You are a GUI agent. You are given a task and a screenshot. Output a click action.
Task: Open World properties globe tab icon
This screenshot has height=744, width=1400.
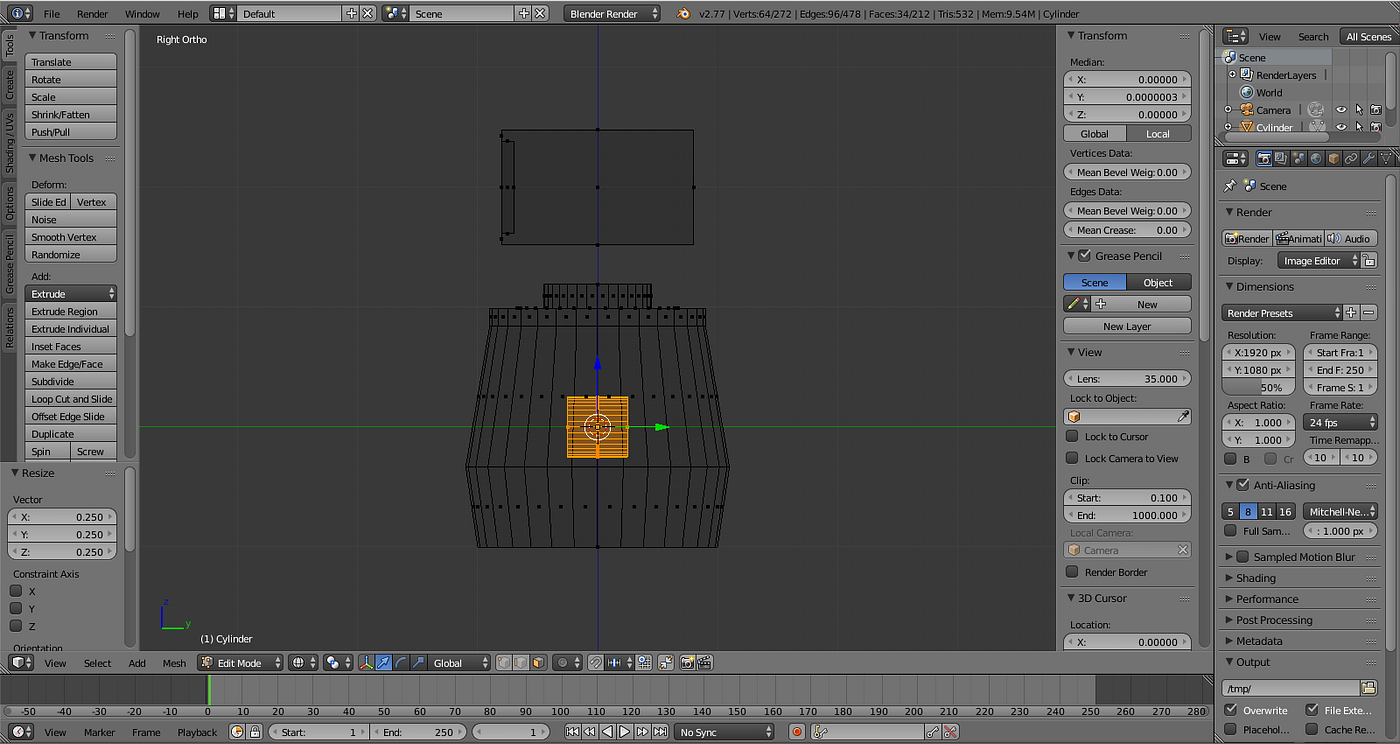pyautogui.click(x=1316, y=158)
